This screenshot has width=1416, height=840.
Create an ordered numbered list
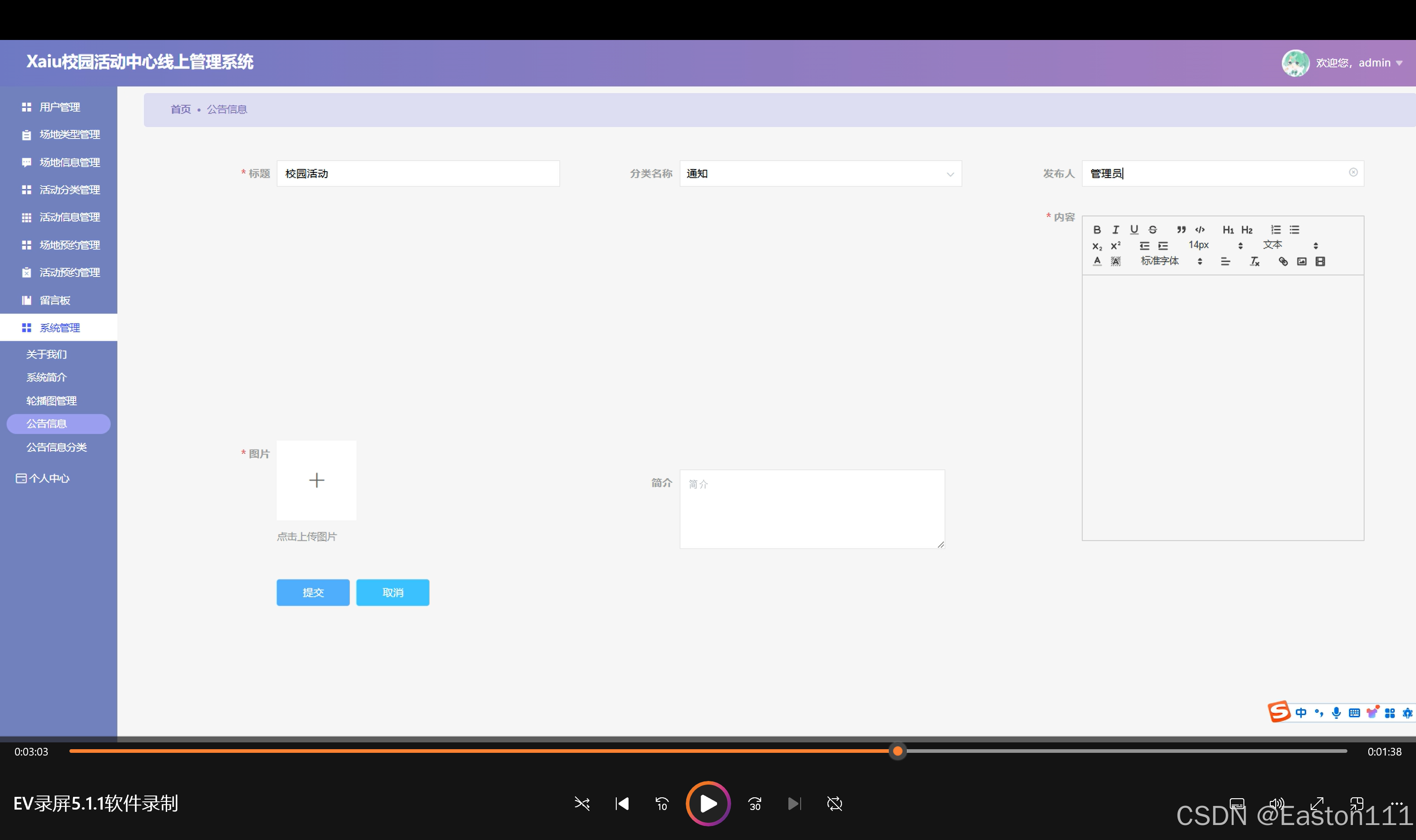coord(1276,229)
